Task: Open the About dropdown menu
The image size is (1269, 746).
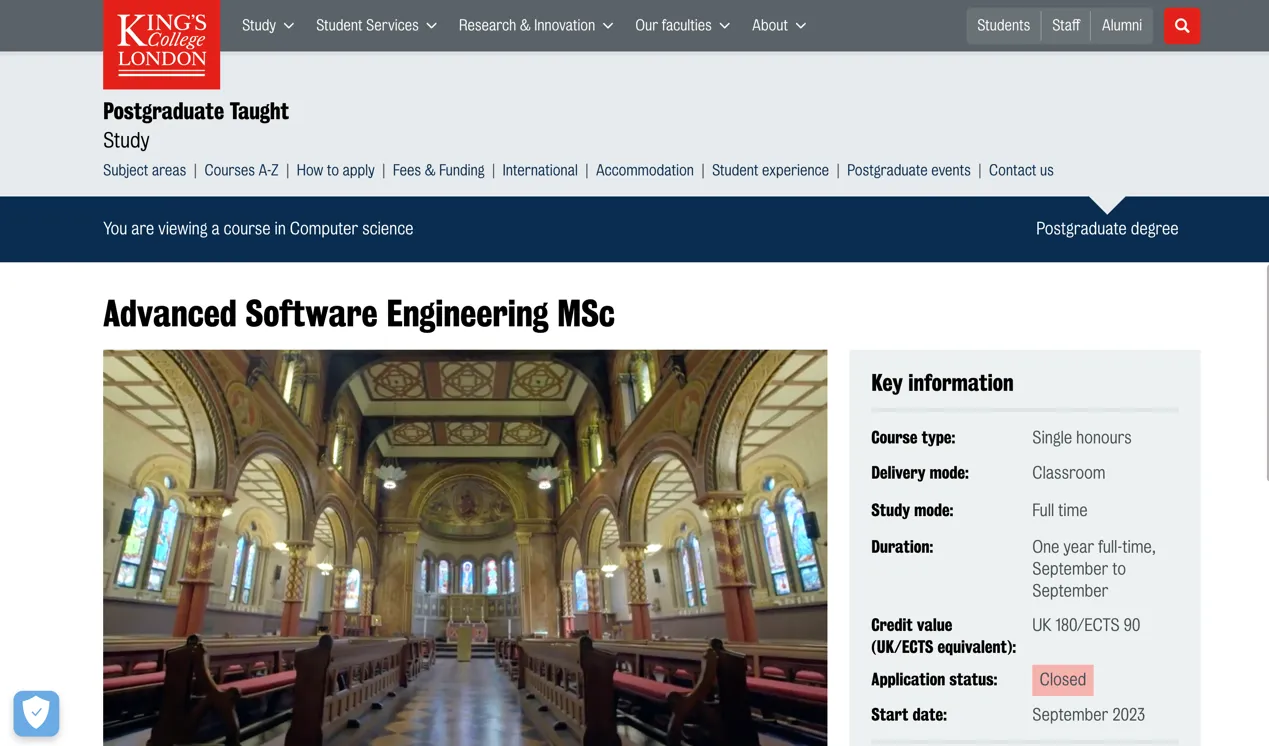Action: pos(778,26)
